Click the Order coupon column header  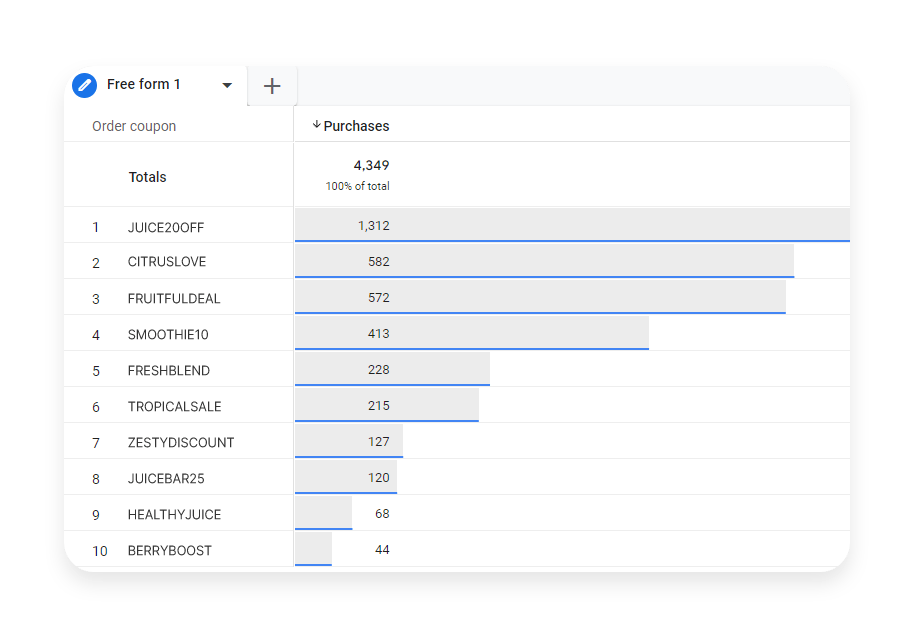[134, 125]
